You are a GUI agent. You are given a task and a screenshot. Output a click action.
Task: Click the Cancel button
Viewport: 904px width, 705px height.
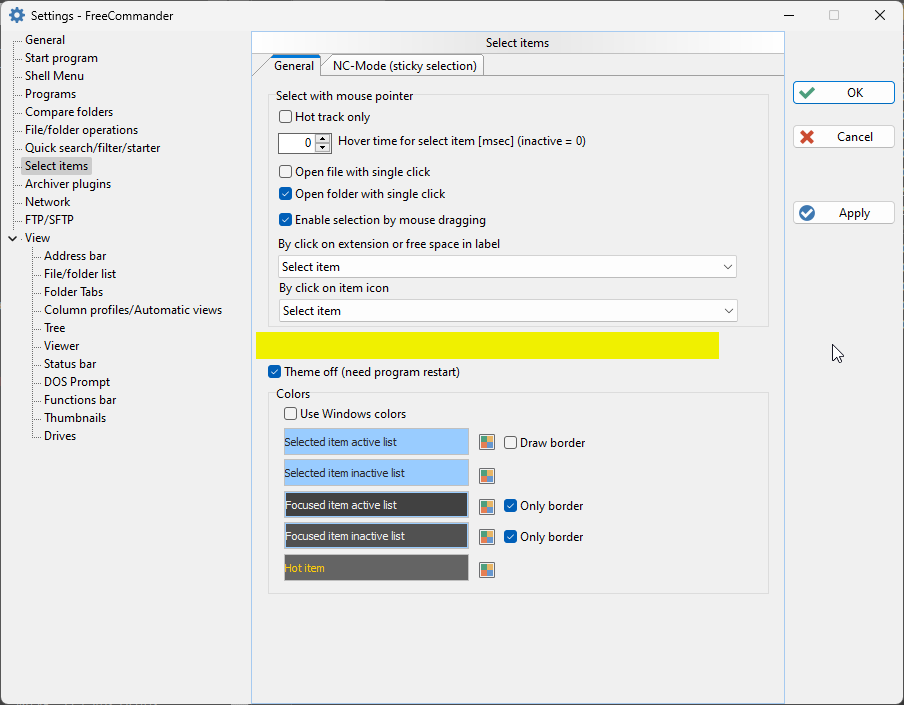pos(843,137)
